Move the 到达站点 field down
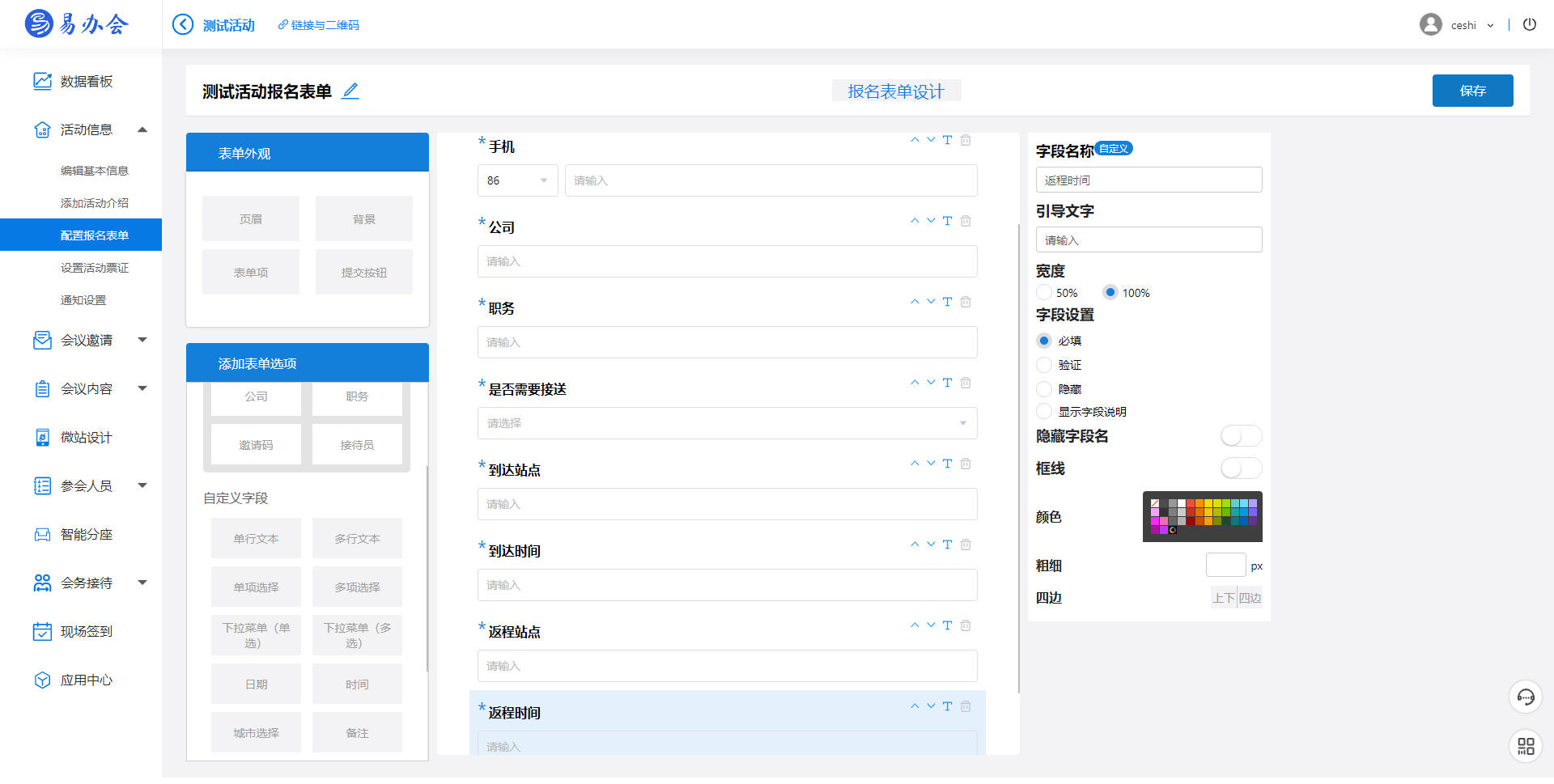Viewport: 1554px width, 784px height. coord(931,464)
